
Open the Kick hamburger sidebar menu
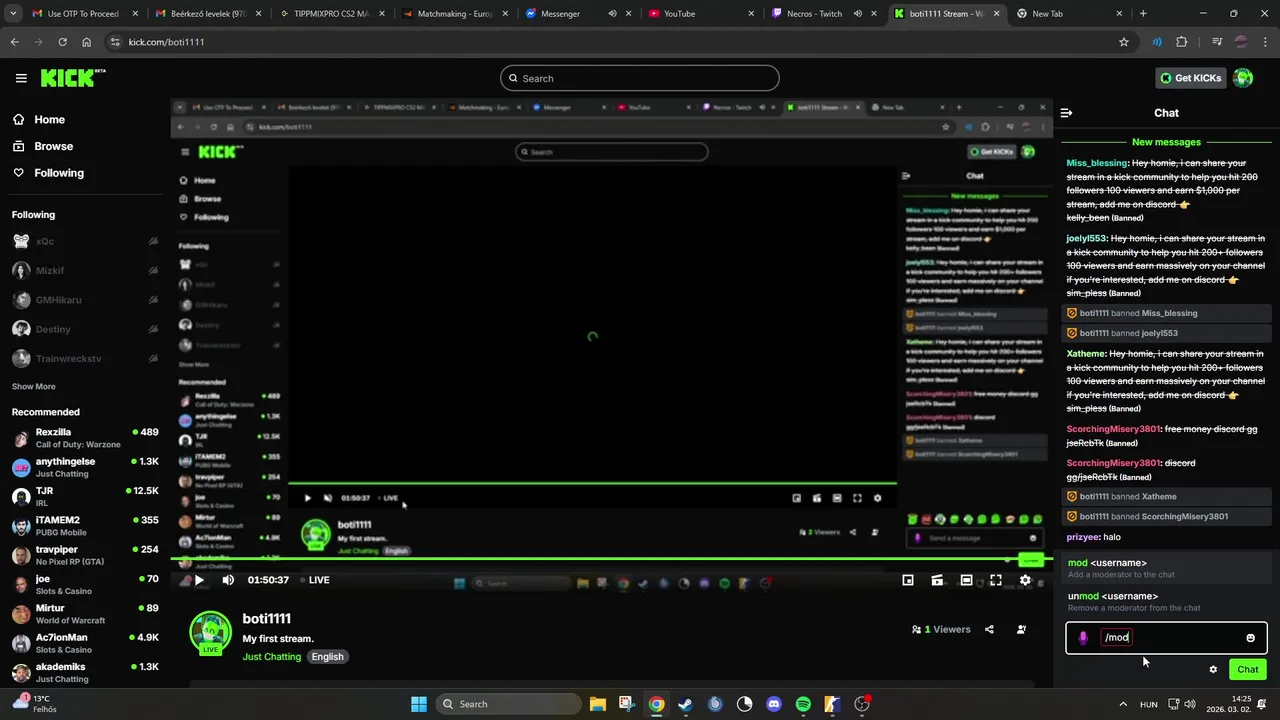[x=21, y=78]
